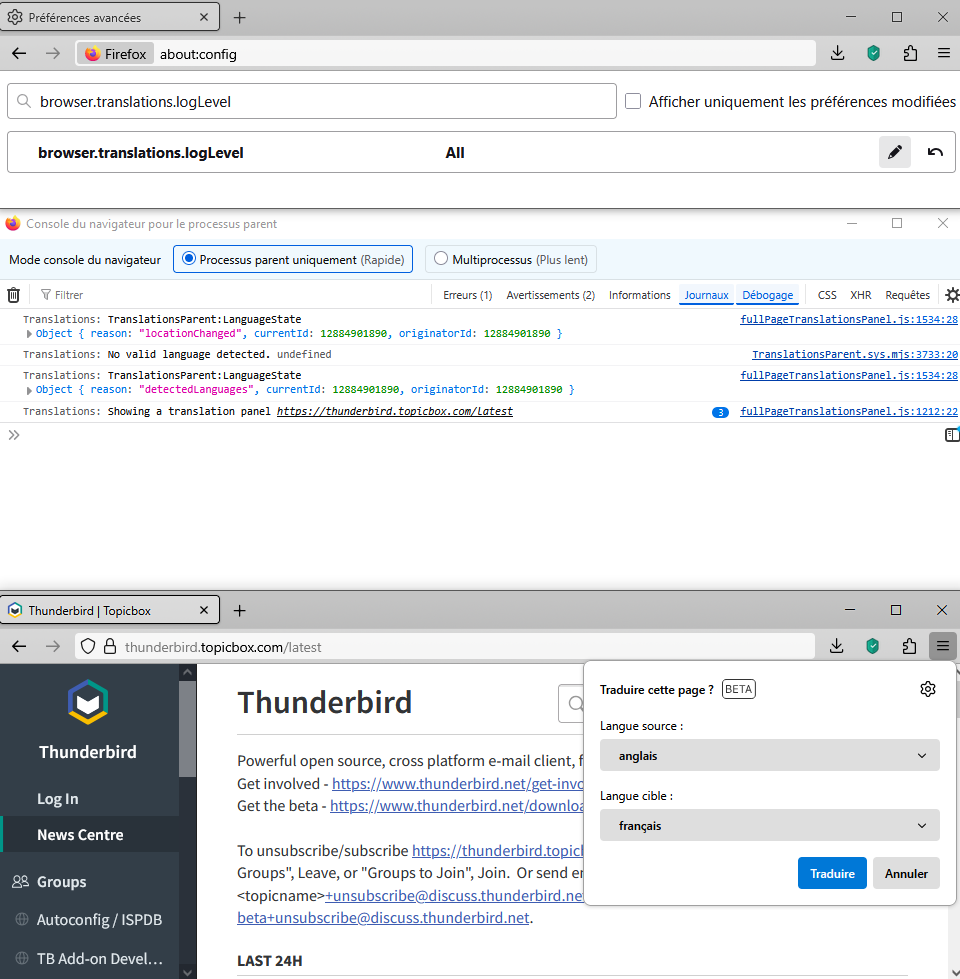The width and height of the screenshot is (960, 979).
Task: Toggle Afficher uniquement les préférences modifiées checkbox
Action: coord(633,101)
